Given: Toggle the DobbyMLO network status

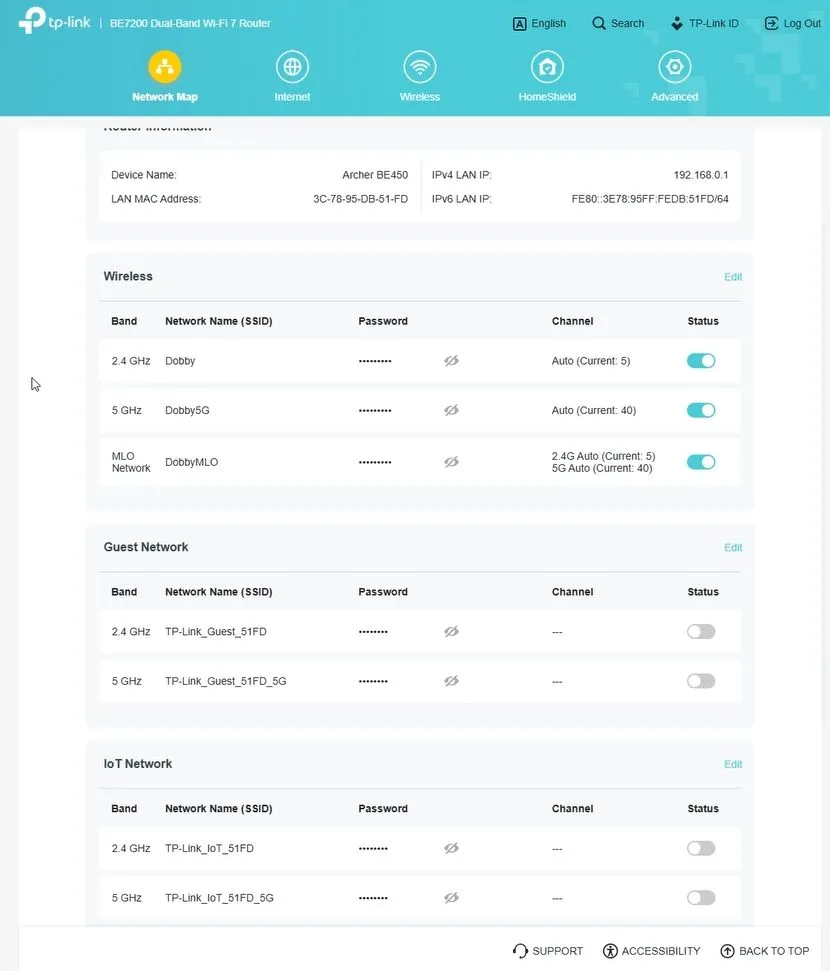Looking at the screenshot, I should tap(701, 462).
